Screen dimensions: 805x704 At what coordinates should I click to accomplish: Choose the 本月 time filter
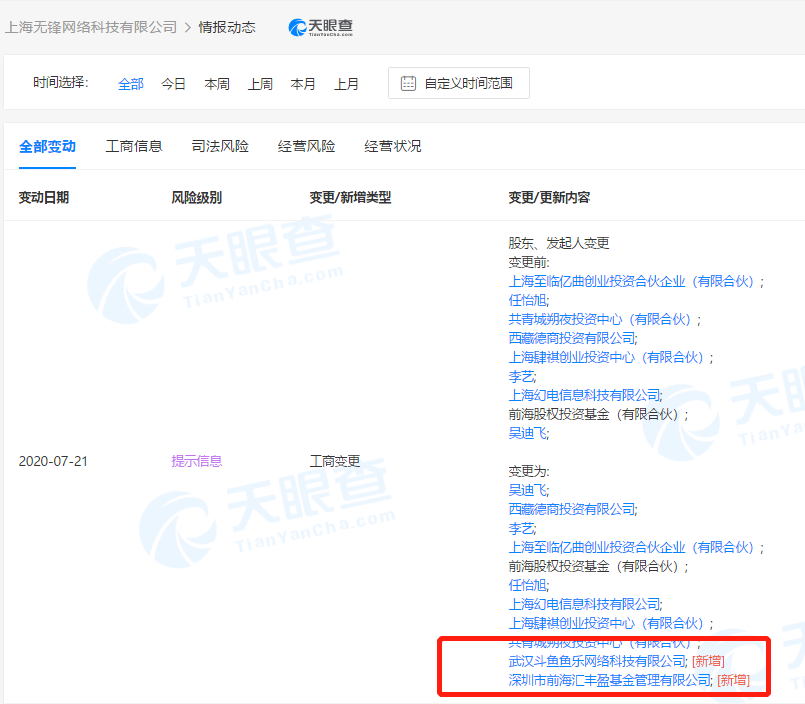[303, 84]
